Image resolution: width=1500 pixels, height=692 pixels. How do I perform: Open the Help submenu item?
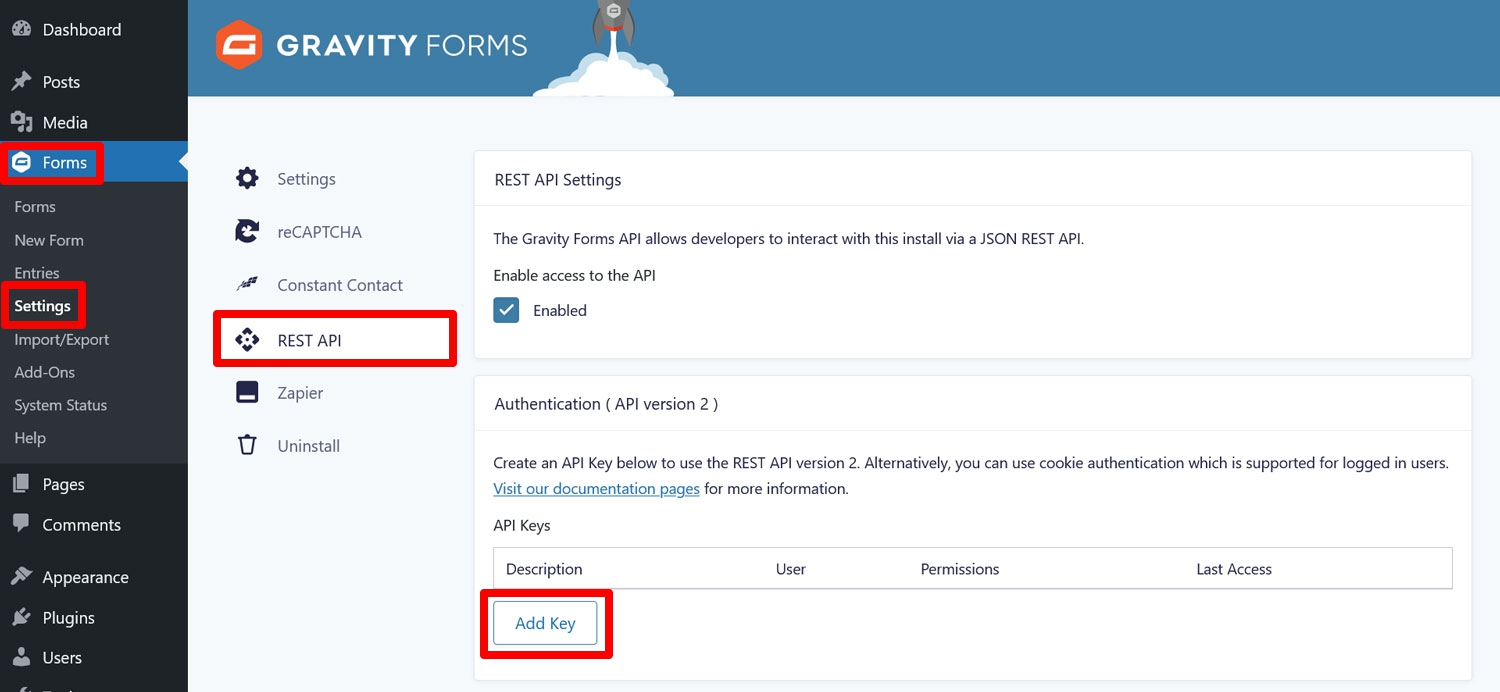click(x=30, y=438)
